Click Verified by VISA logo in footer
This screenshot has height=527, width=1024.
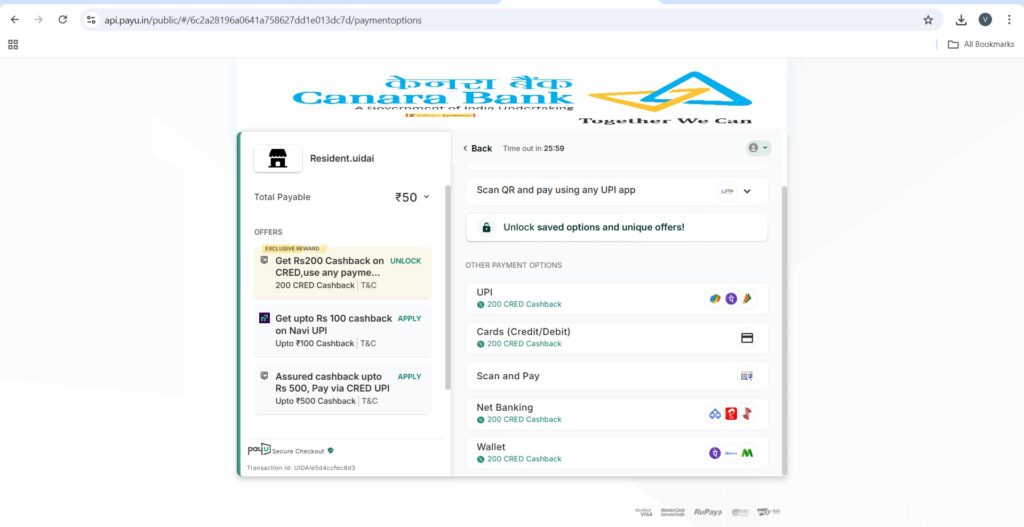pyautogui.click(x=644, y=512)
